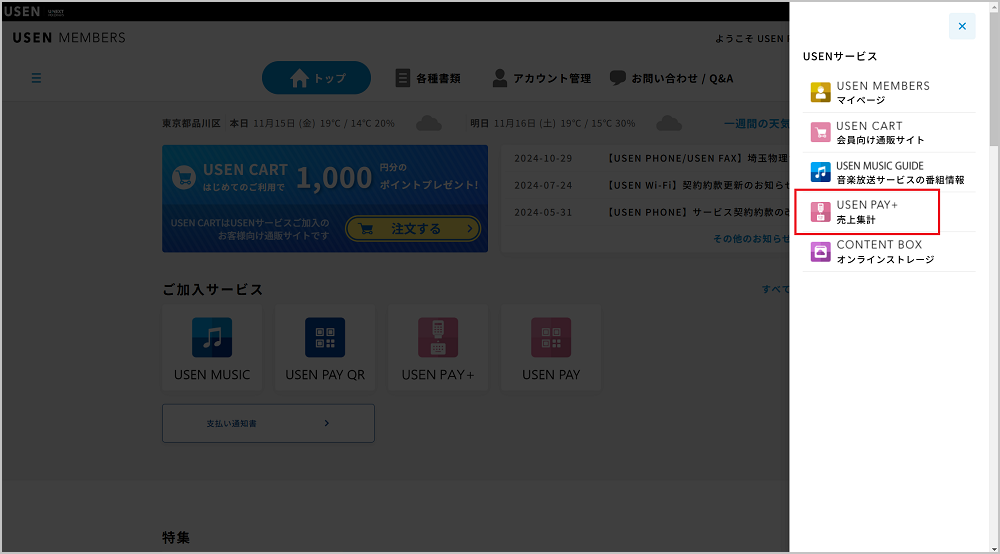The width and height of the screenshot is (1000, 554).
Task: Close the USEN services side panel
Action: tap(961, 26)
